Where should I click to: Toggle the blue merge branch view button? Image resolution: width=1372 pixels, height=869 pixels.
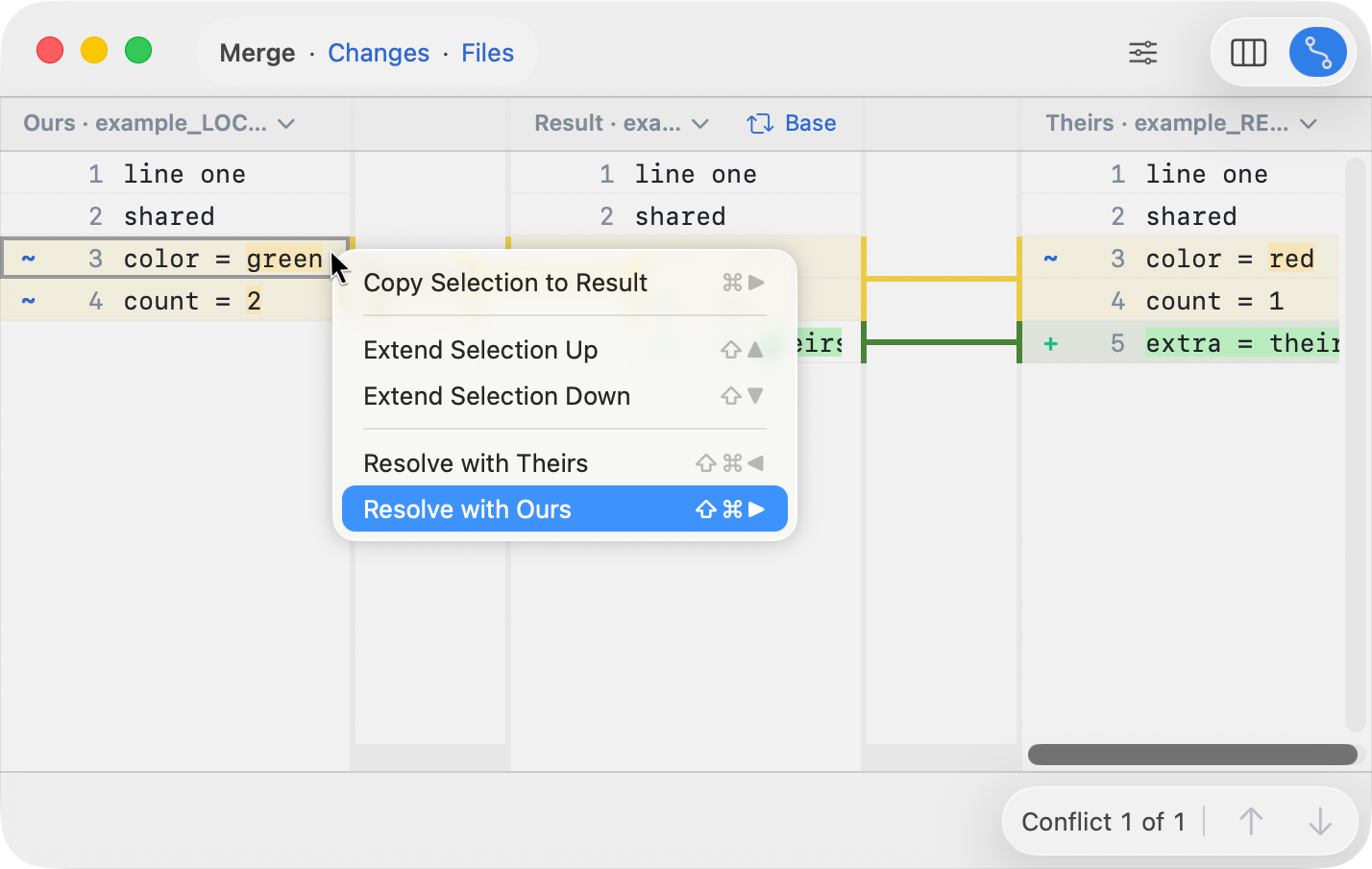[1317, 53]
